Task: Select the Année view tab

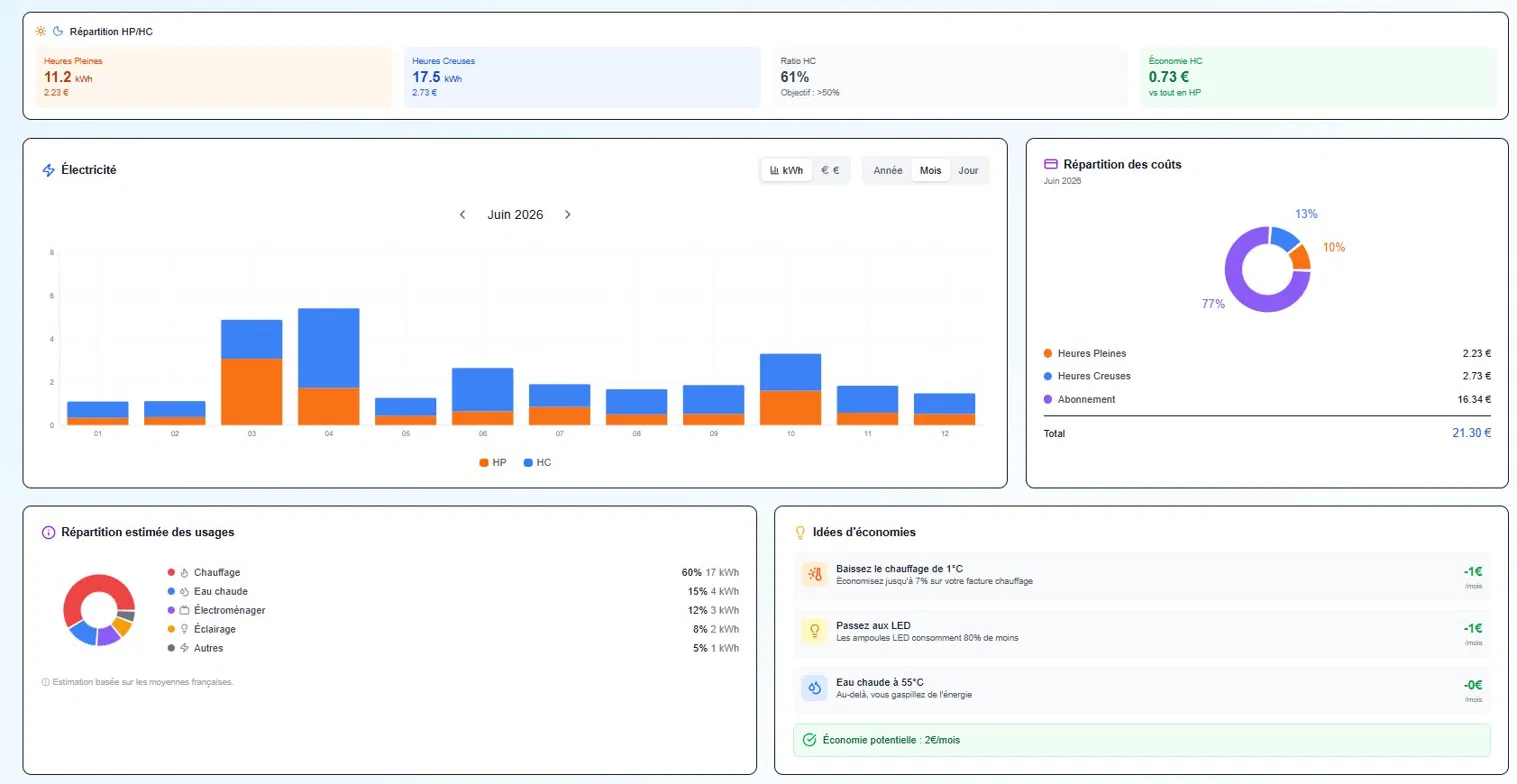Action: click(x=888, y=170)
